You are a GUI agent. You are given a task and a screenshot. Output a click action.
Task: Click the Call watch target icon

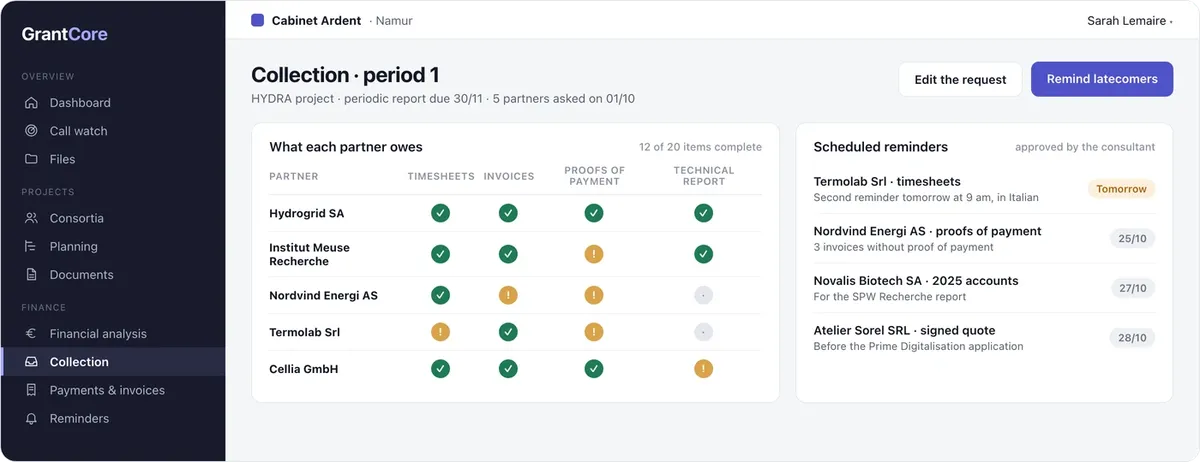[31, 131]
